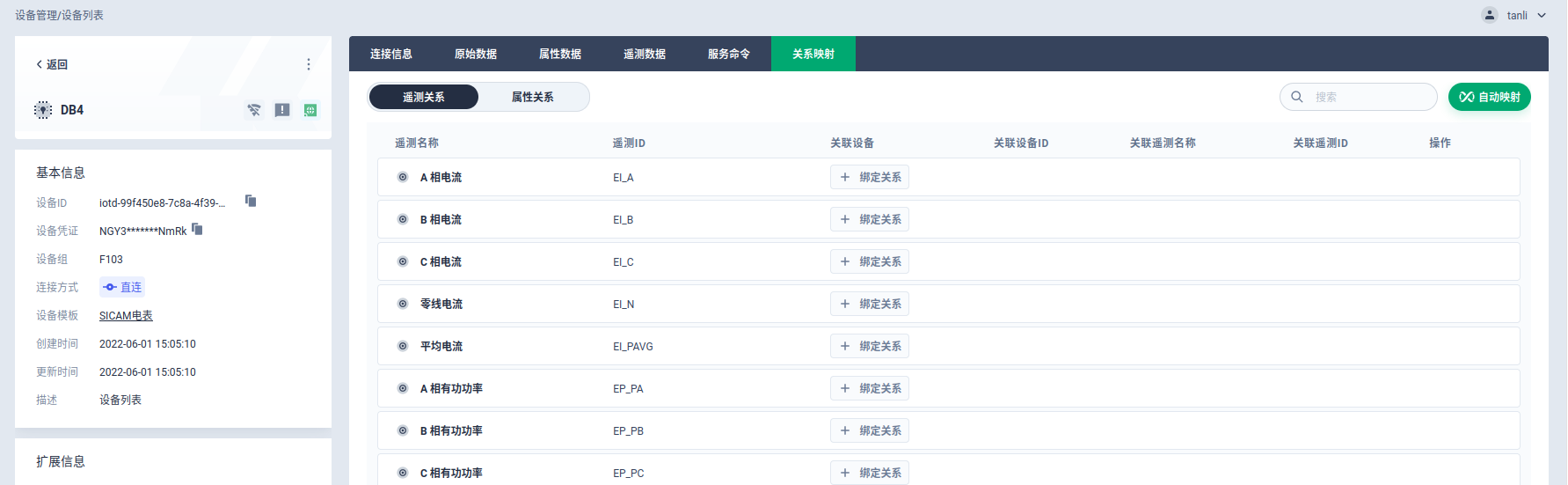Copy the device credential

click(x=197, y=230)
